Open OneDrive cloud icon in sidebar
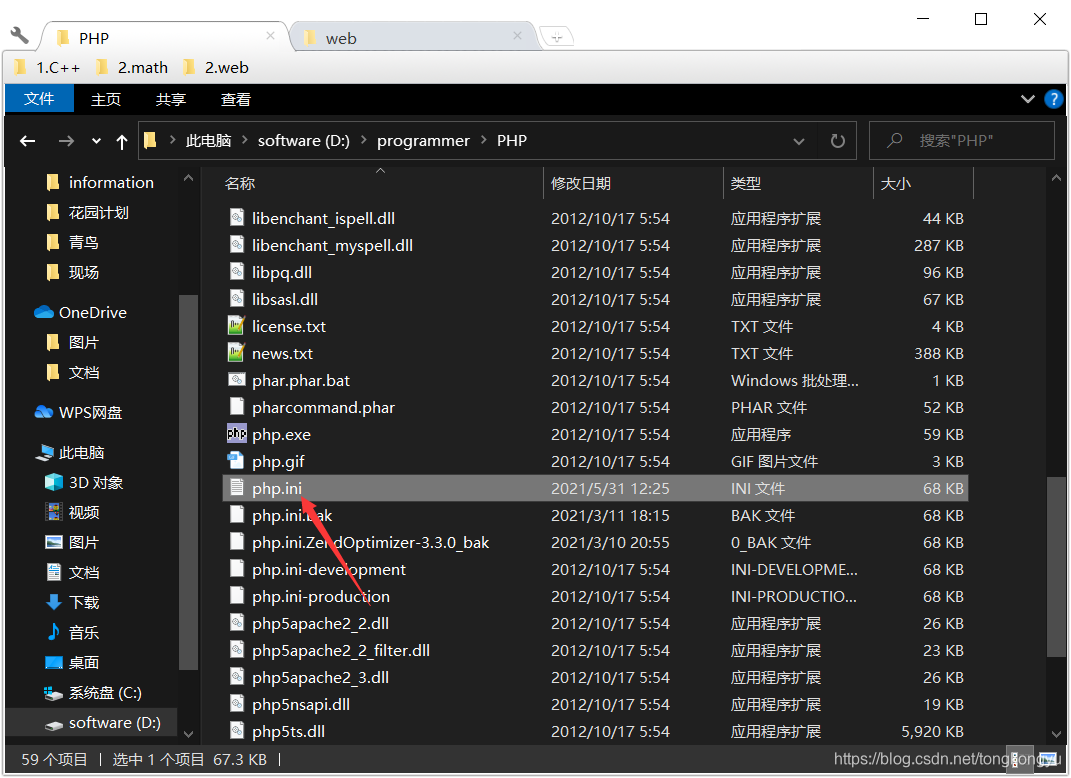This screenshot has width=1071, height=778. [x=44, y=312]
